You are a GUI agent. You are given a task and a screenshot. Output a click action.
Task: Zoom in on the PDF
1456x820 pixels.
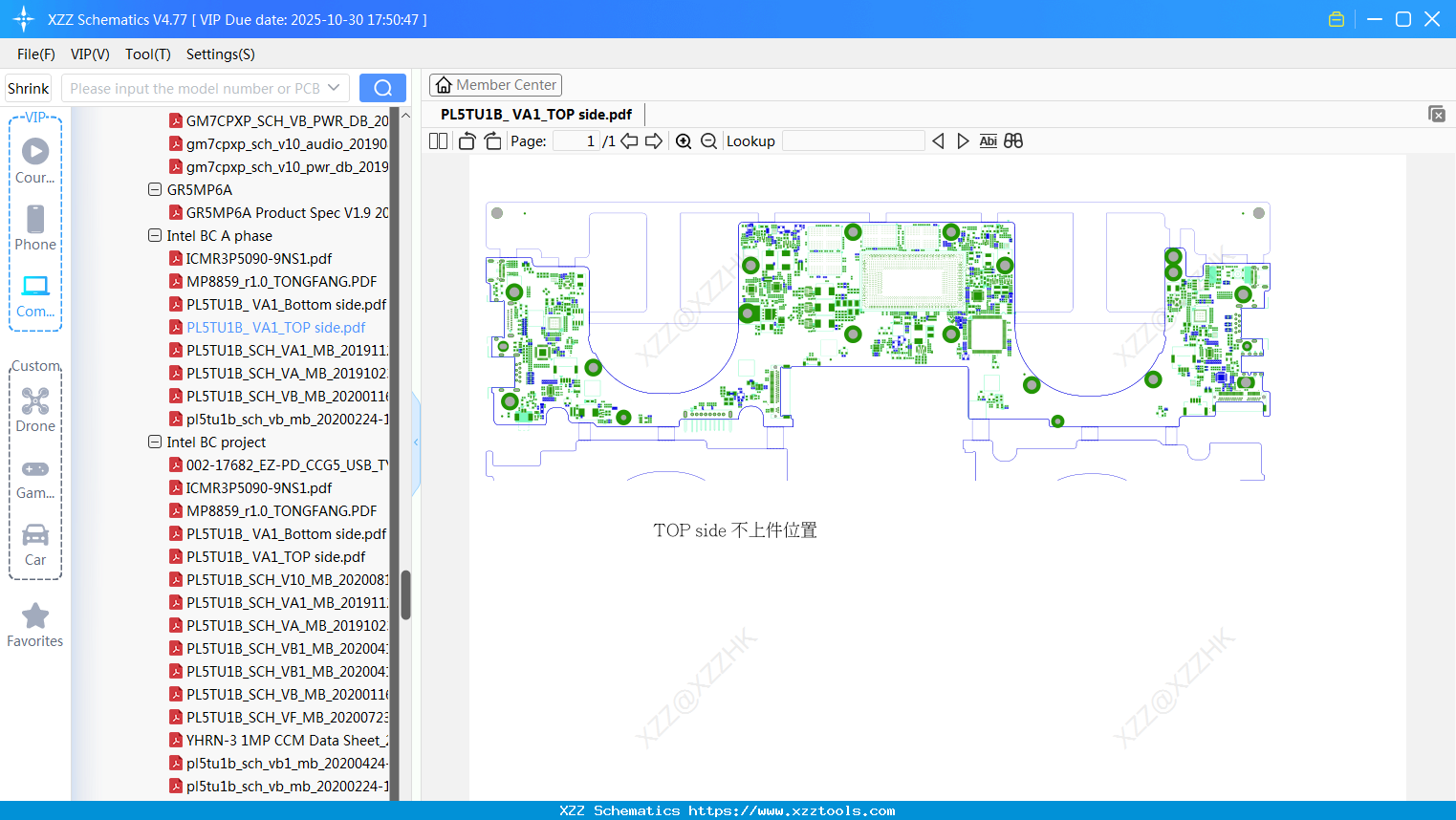[684, 141]
